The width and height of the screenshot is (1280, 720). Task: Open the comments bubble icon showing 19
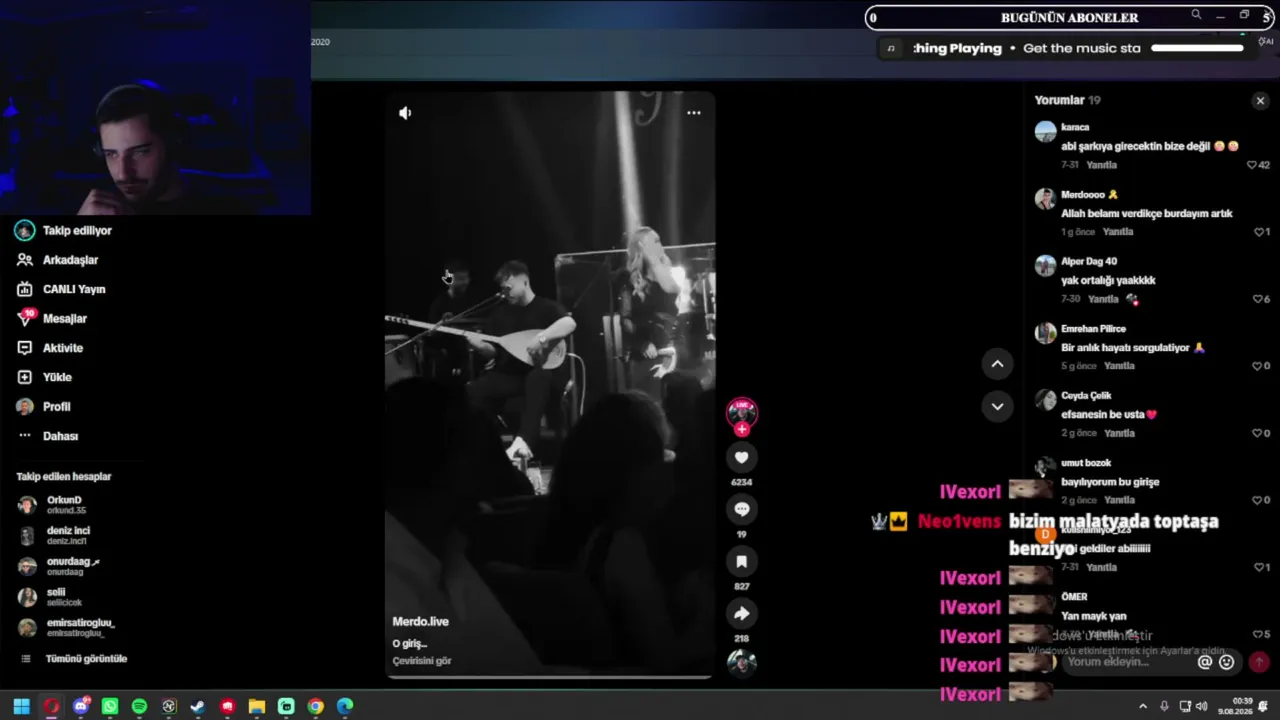point(742,510)
